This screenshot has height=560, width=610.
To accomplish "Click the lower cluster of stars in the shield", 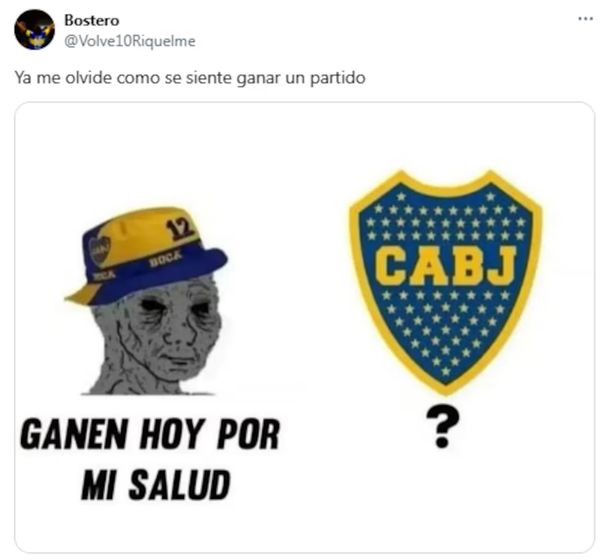I will pyautogui.click(x=445, y=329).
